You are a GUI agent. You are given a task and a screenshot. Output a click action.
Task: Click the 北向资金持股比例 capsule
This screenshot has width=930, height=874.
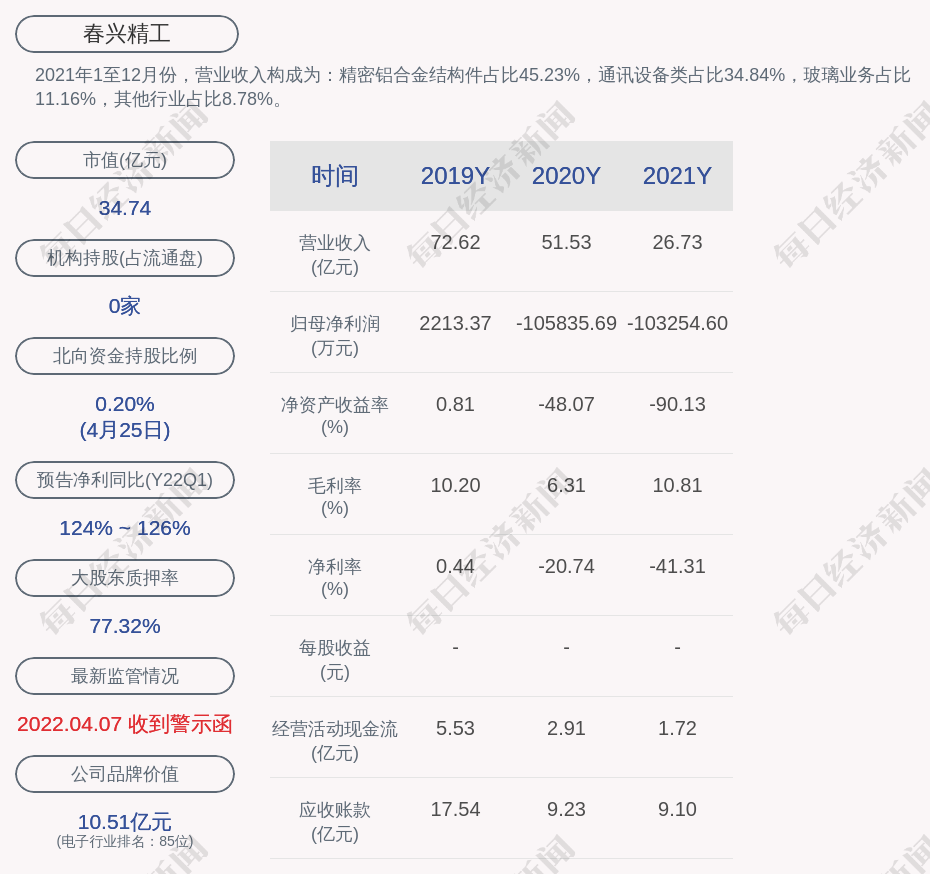point(125,356)
